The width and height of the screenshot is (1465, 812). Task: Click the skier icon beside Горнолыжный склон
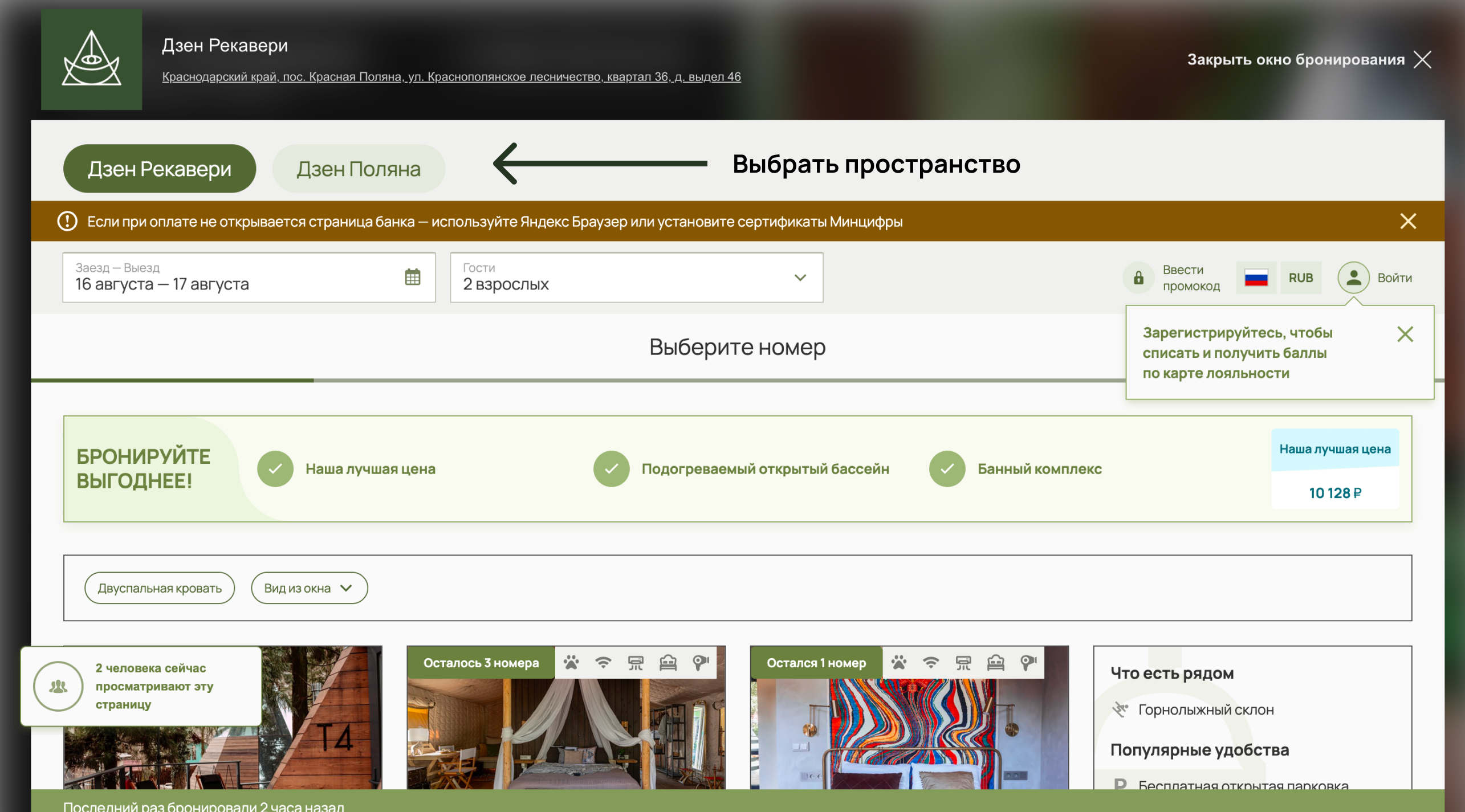(x=1120, y=709)
